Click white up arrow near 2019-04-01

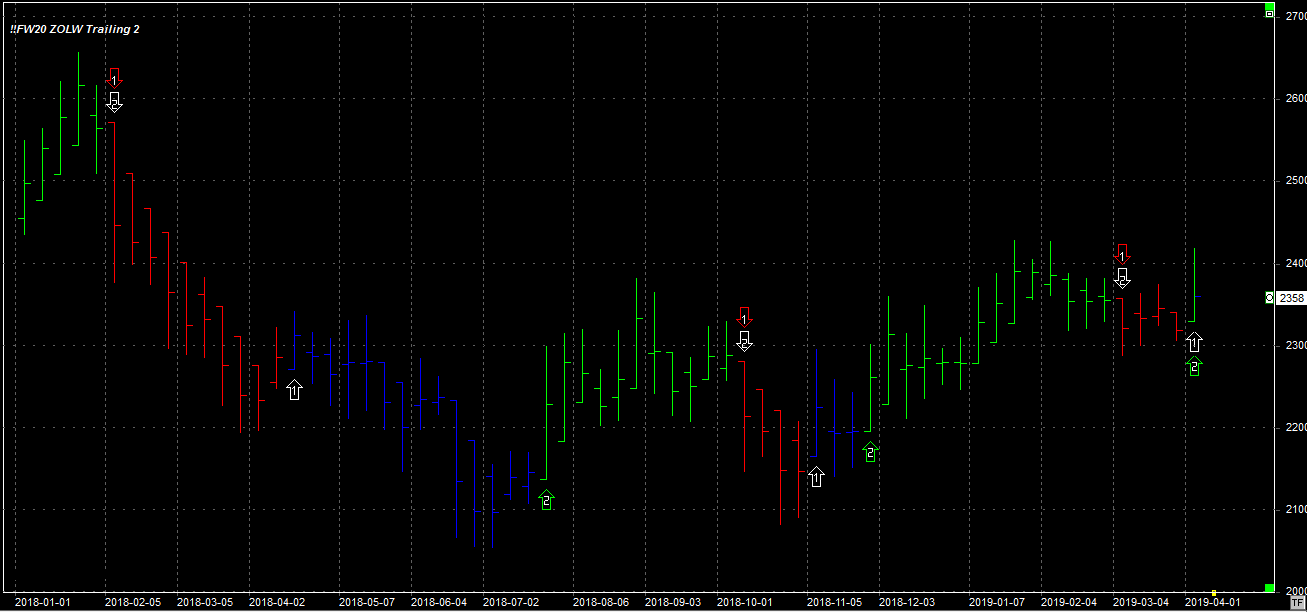pos(1194,342)
